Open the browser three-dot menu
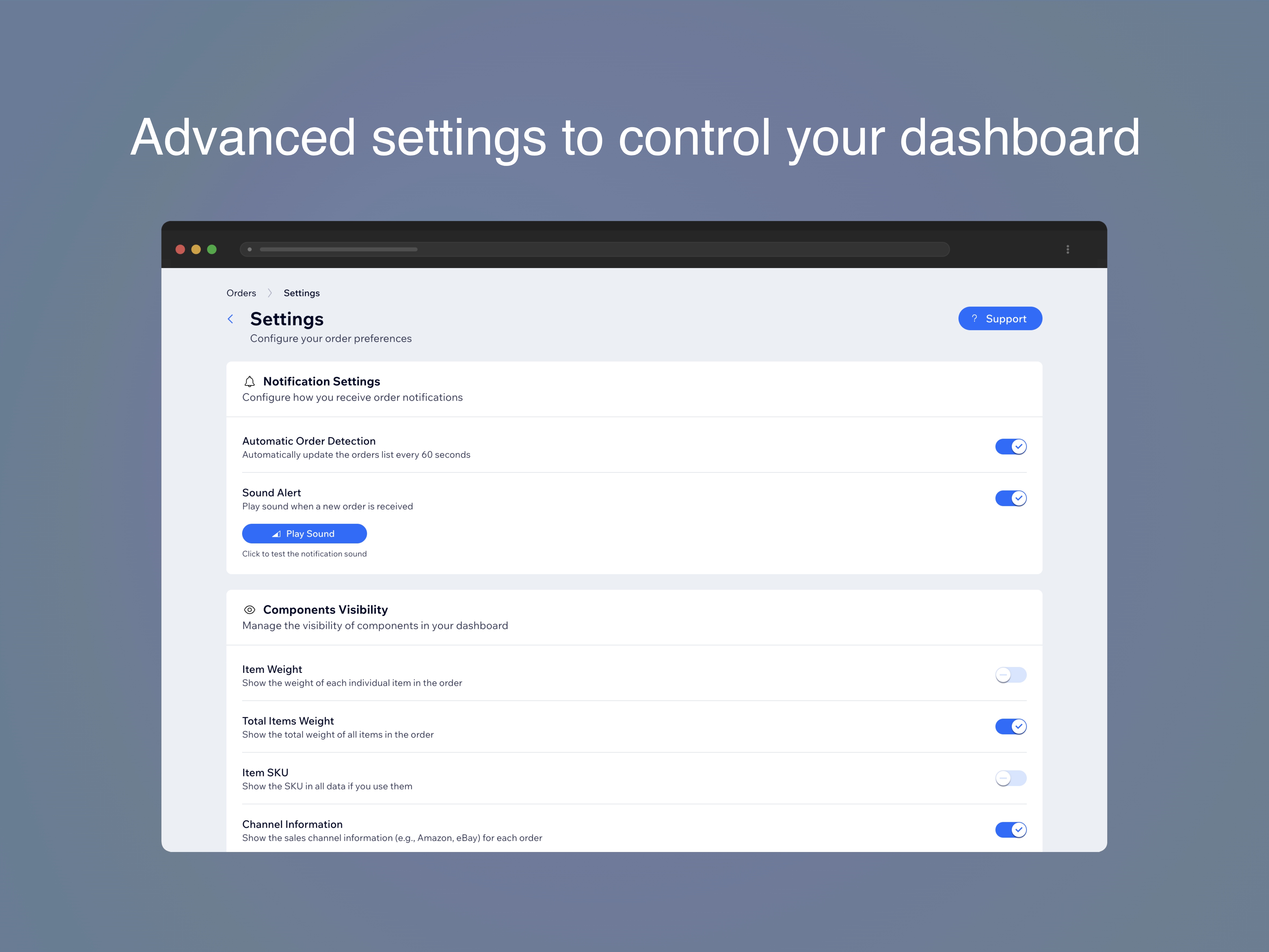Screen dimensions: 1269x952 1068,249
